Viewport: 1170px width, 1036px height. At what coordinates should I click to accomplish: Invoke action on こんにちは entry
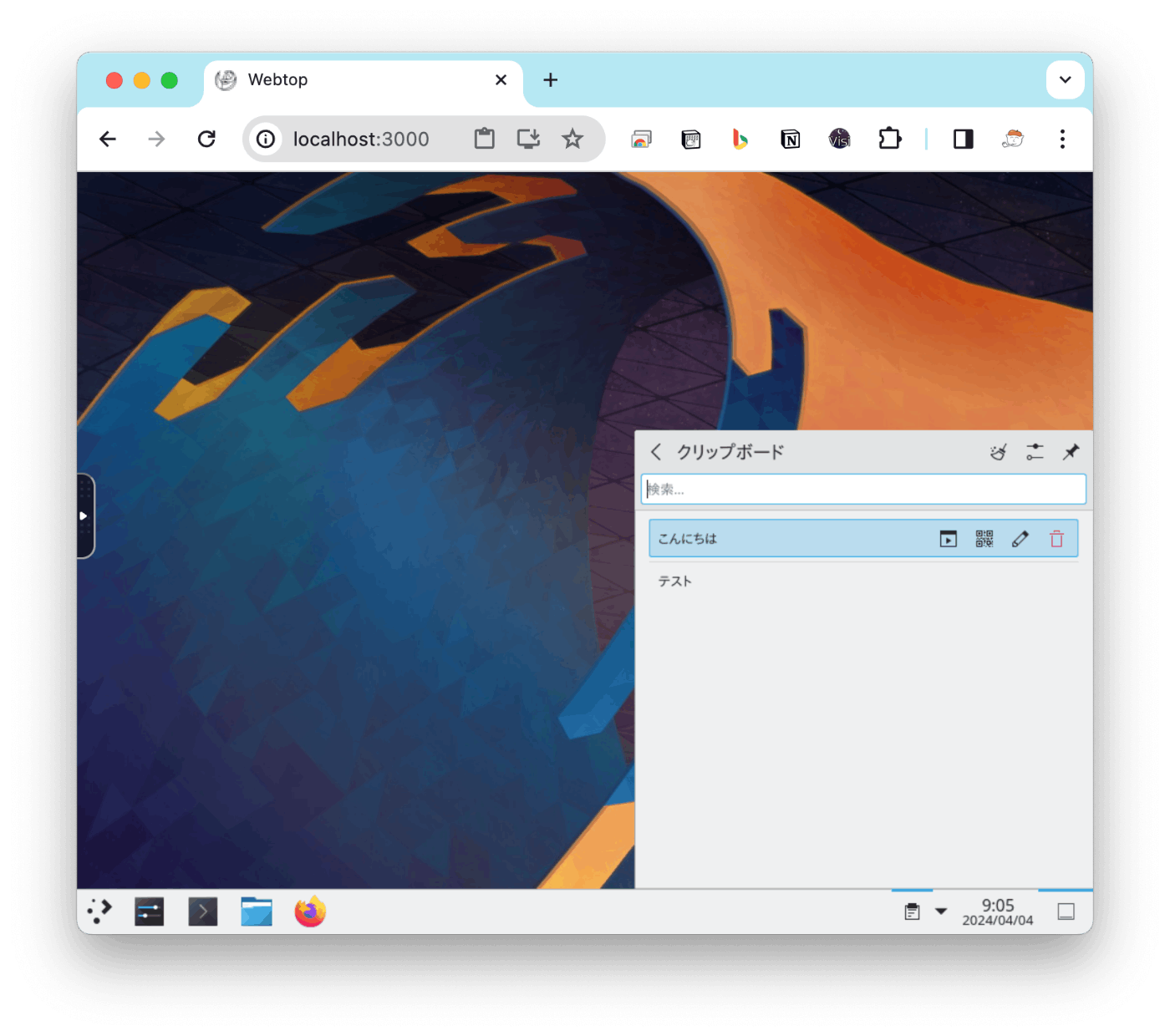[948, 539]
